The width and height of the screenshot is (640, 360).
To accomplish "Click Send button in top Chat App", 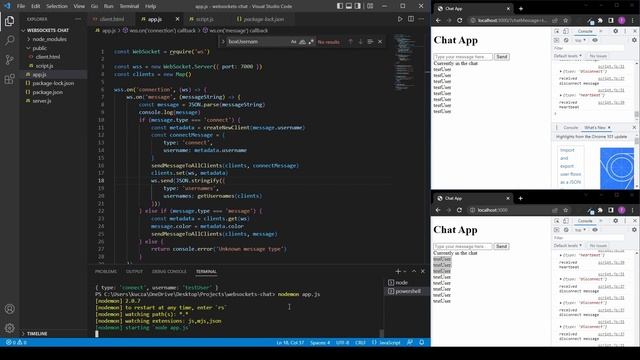I will coord(502,57).
